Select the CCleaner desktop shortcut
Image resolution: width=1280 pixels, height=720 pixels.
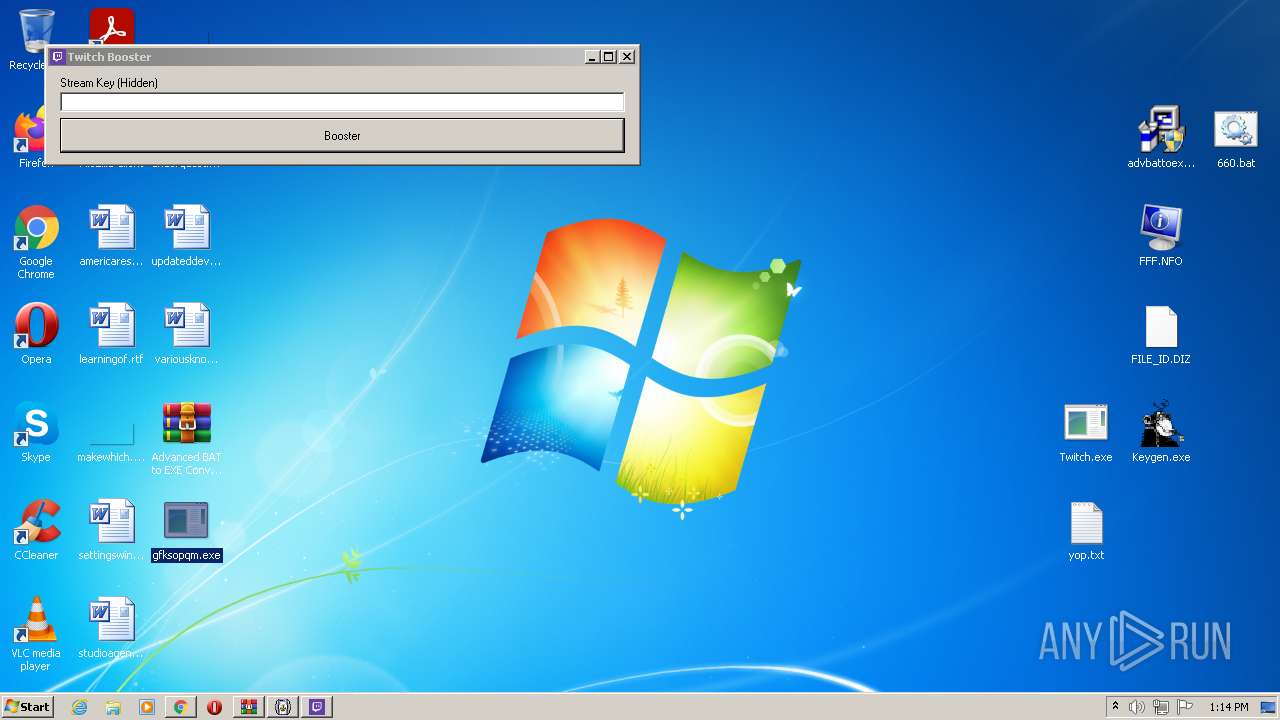36,531
